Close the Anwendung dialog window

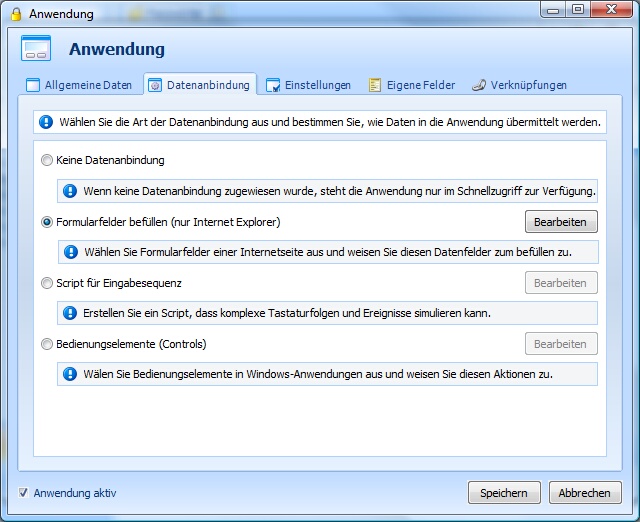611,10
